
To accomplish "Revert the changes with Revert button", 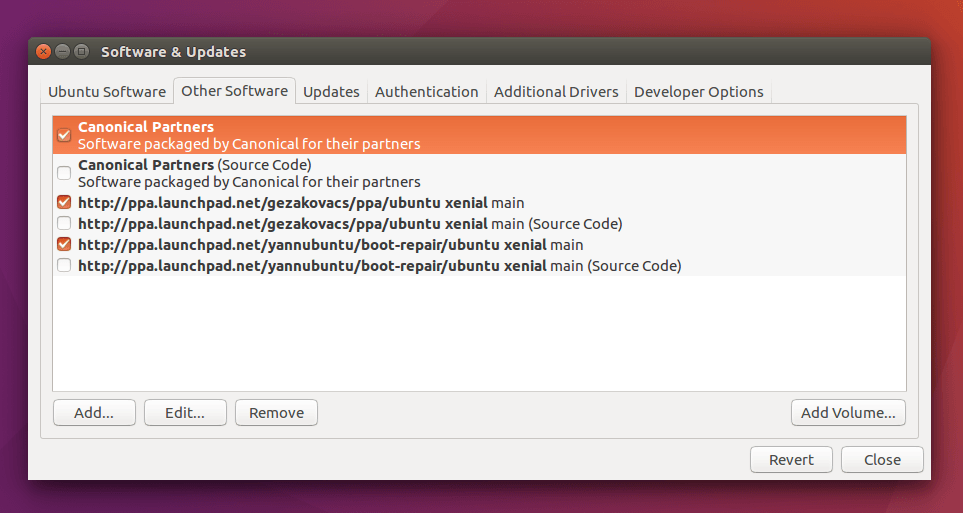I will click(x=791, y=460).
